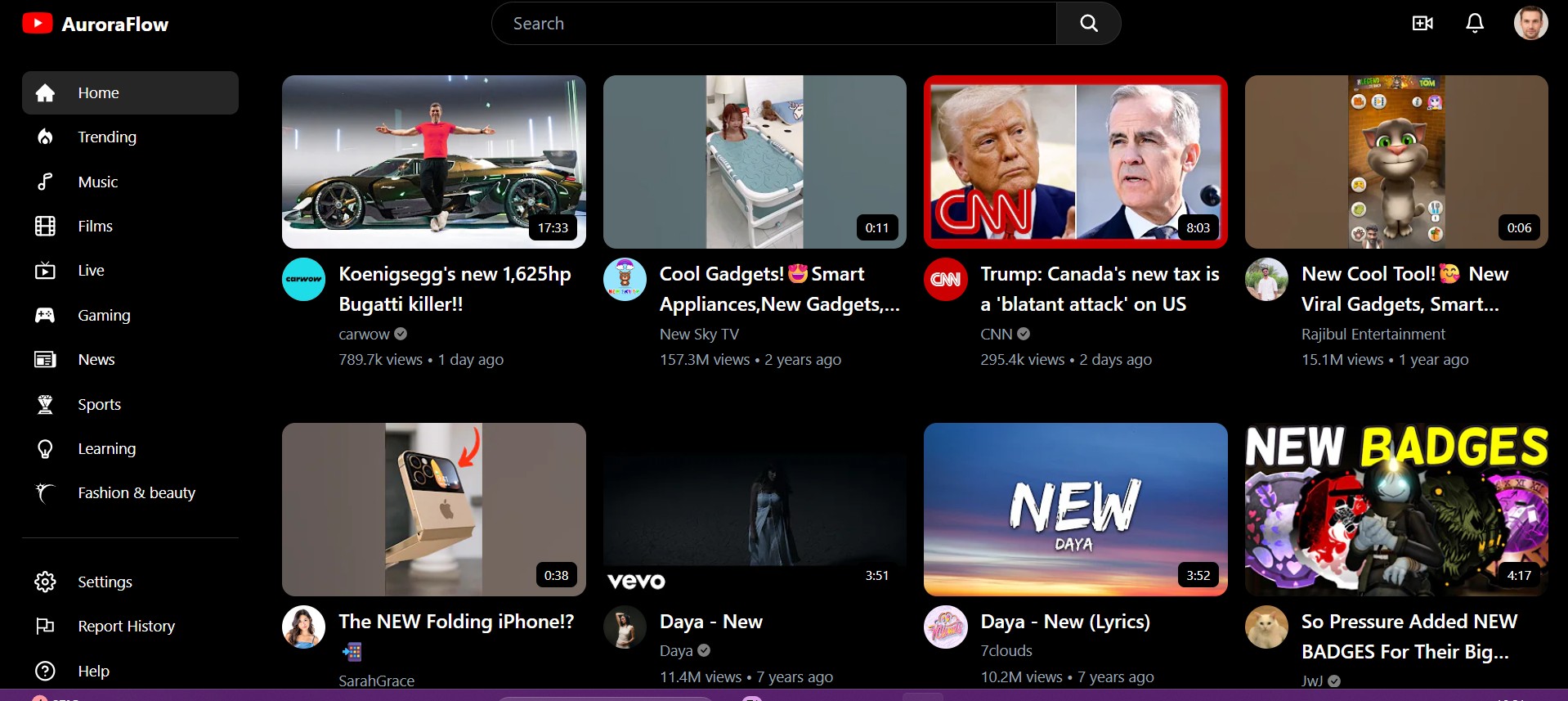The image size is (1568, 701).
Task: Click the Sports trophy icon
Action: click(45, 404)
